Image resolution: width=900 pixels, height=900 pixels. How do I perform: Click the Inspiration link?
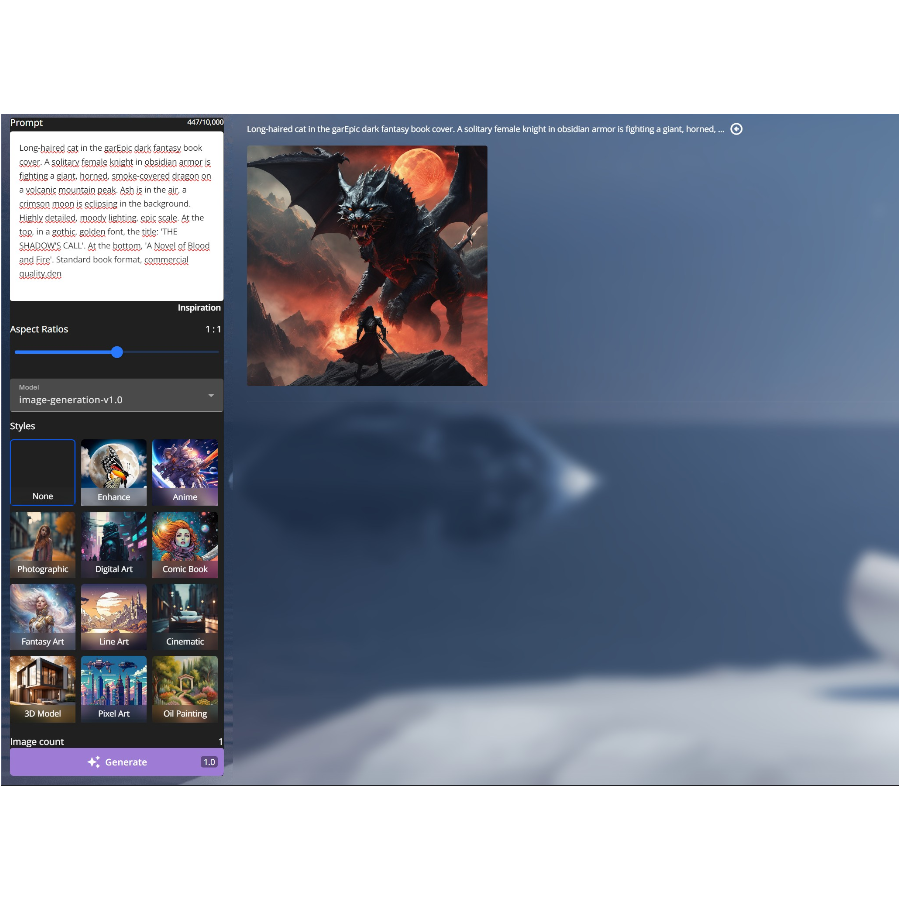click(x=199, y=308)
